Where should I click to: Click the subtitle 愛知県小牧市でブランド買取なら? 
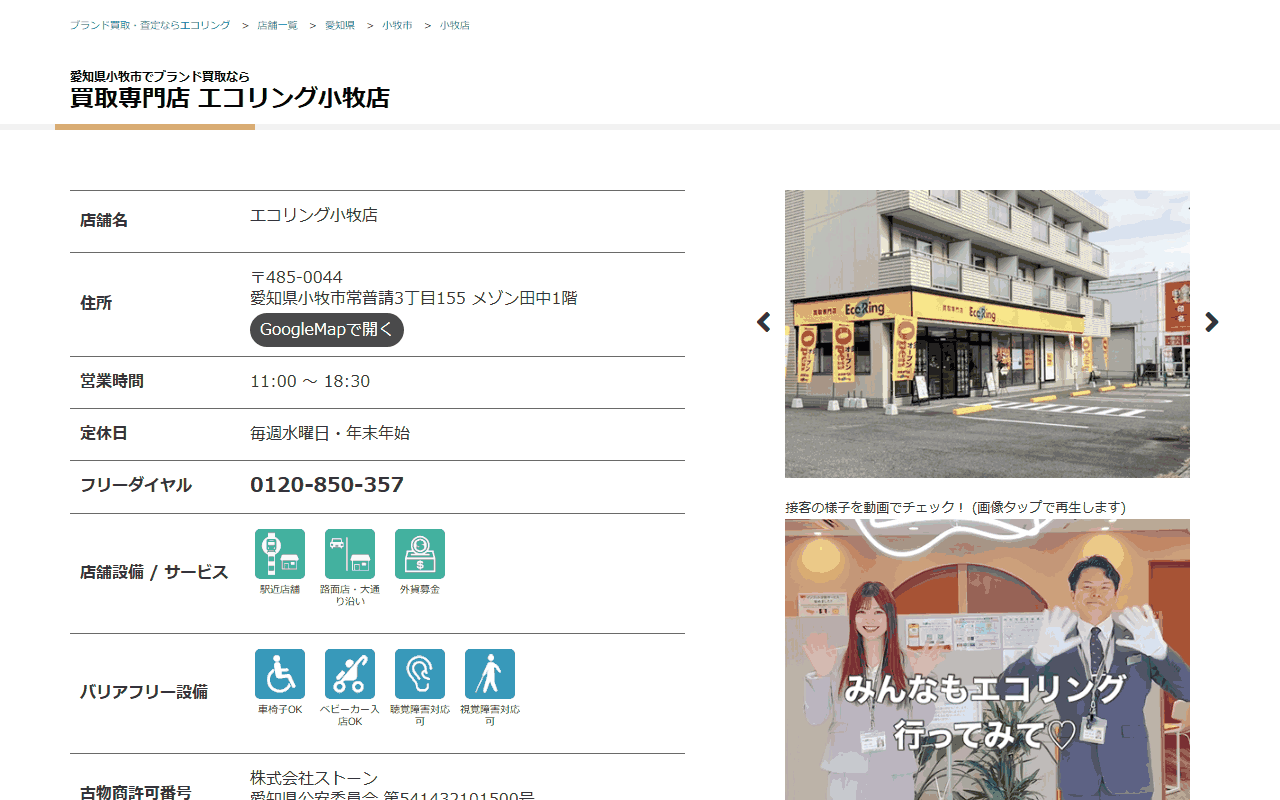pyautogui.click(x=160, y=76)
